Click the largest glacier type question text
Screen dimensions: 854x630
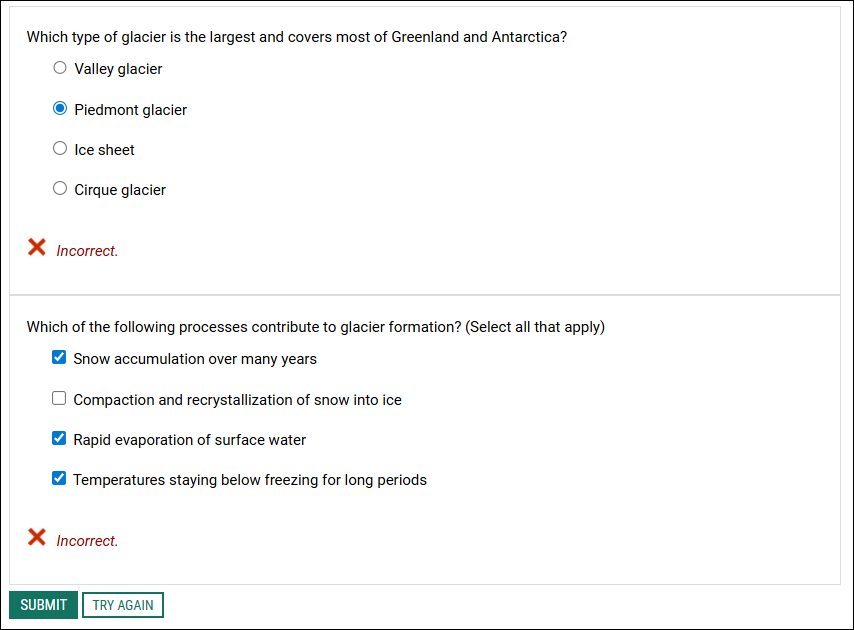tap(297, 36)
